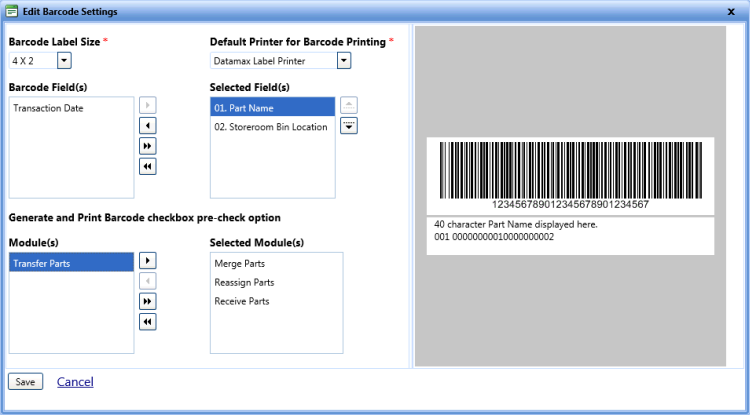Move selected field down in order

tap(349, 126)
